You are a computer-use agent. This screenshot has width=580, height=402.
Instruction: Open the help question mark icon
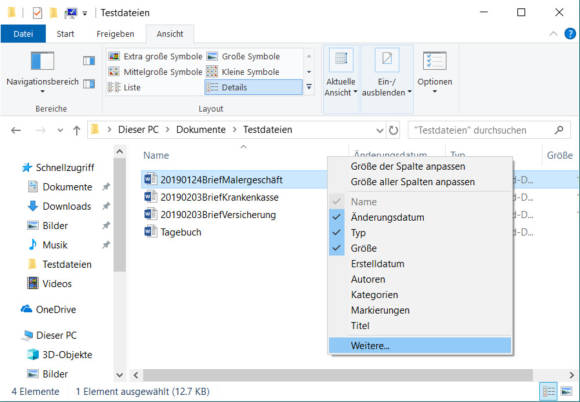point(570,34)
